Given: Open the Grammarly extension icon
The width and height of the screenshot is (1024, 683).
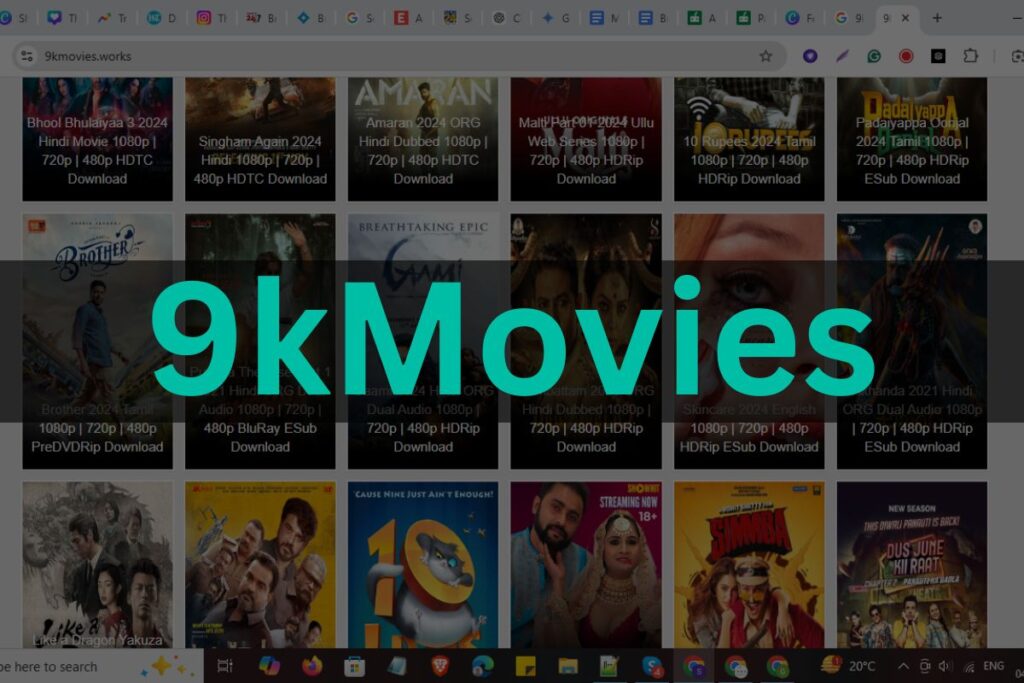Looking at the screenshot, I should [x=874, y=56].
